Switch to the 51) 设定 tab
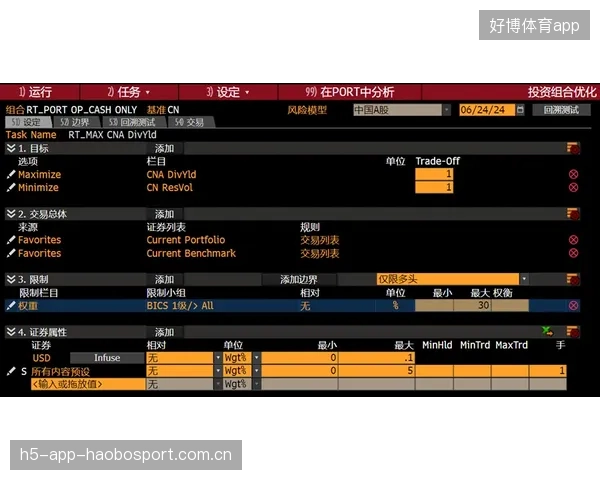 [x=28, y=122]
